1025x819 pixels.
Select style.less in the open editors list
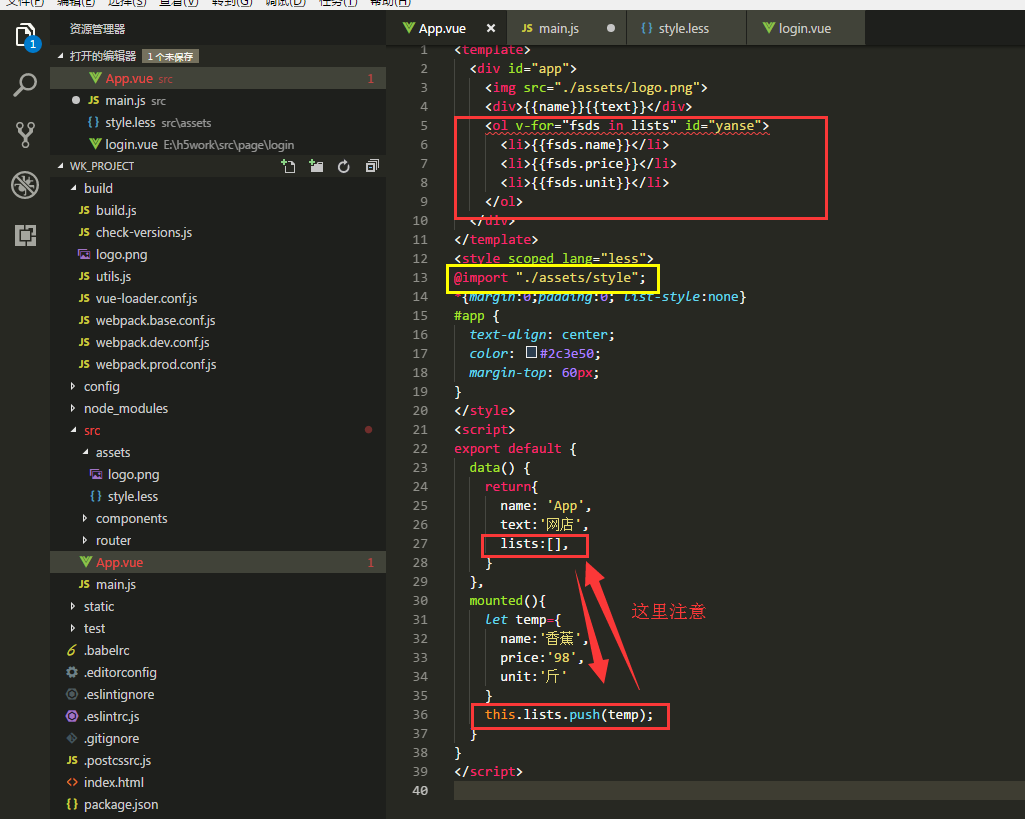click(x=218, y=122)
